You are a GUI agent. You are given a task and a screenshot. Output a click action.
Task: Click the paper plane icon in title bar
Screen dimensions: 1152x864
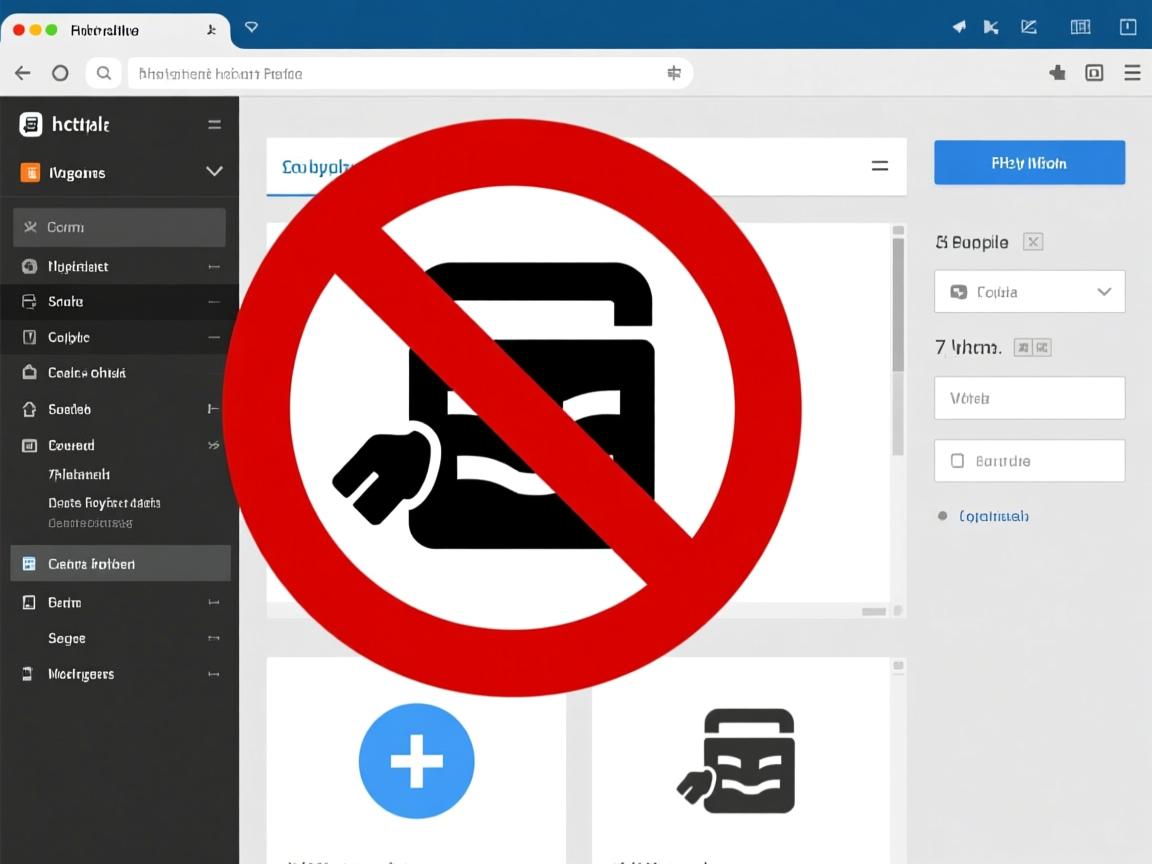point(959,27)
